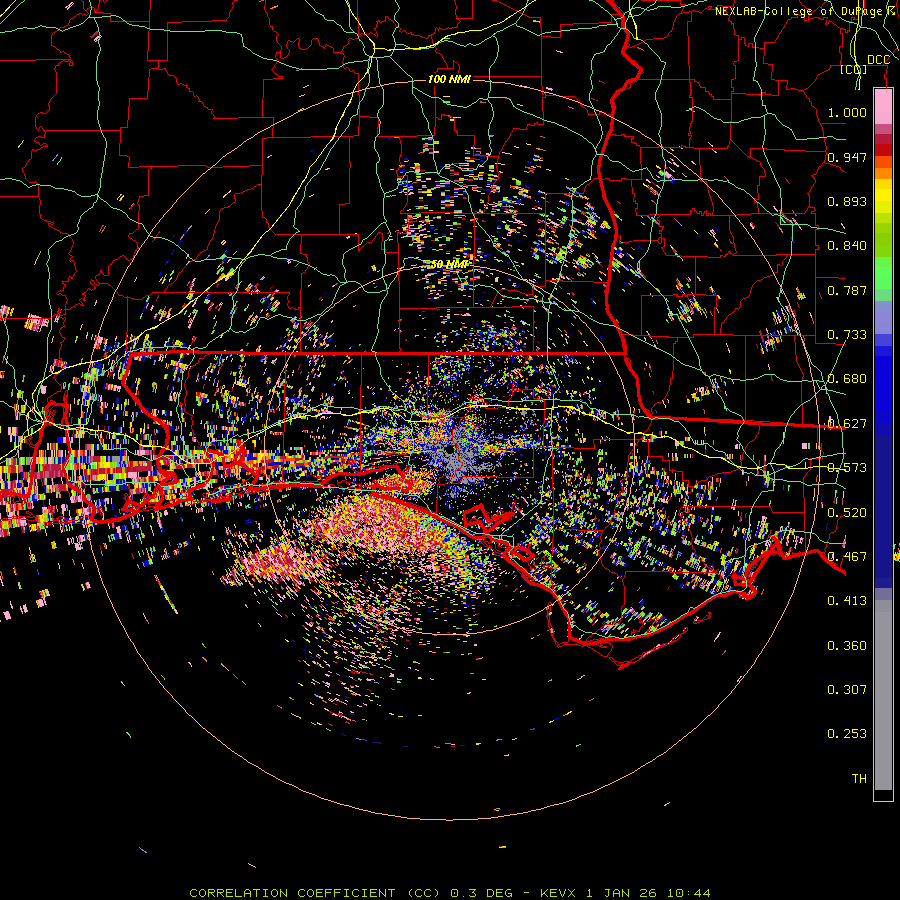Click the TH label on the scale
The width and height of the screenshot is (900, 900).
click(859, 778)
